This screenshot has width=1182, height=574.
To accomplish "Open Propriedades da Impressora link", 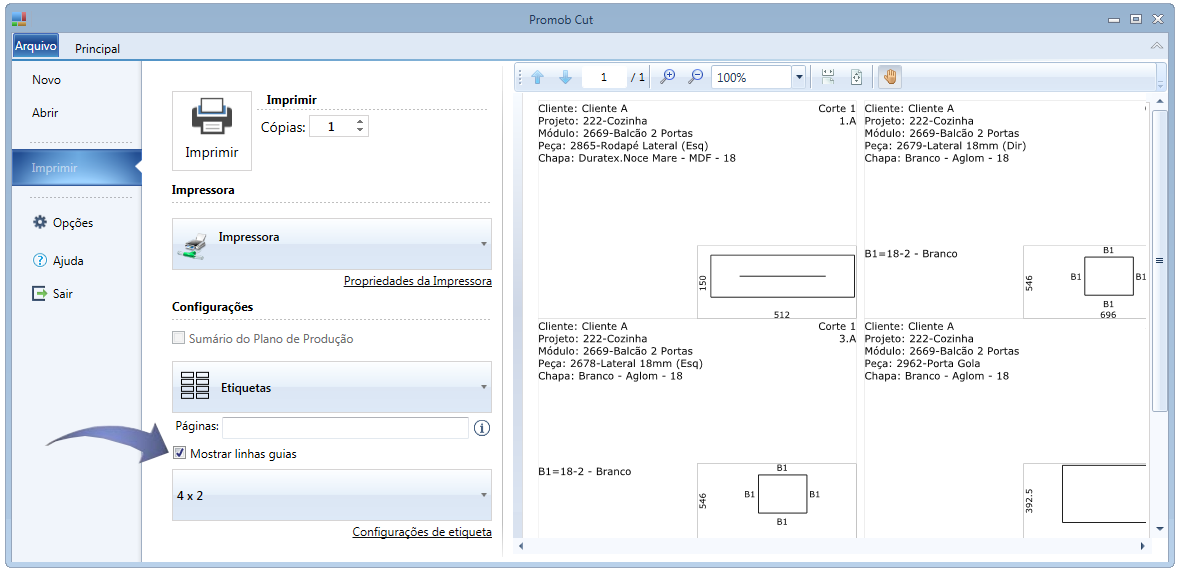I will click(418, 281).
